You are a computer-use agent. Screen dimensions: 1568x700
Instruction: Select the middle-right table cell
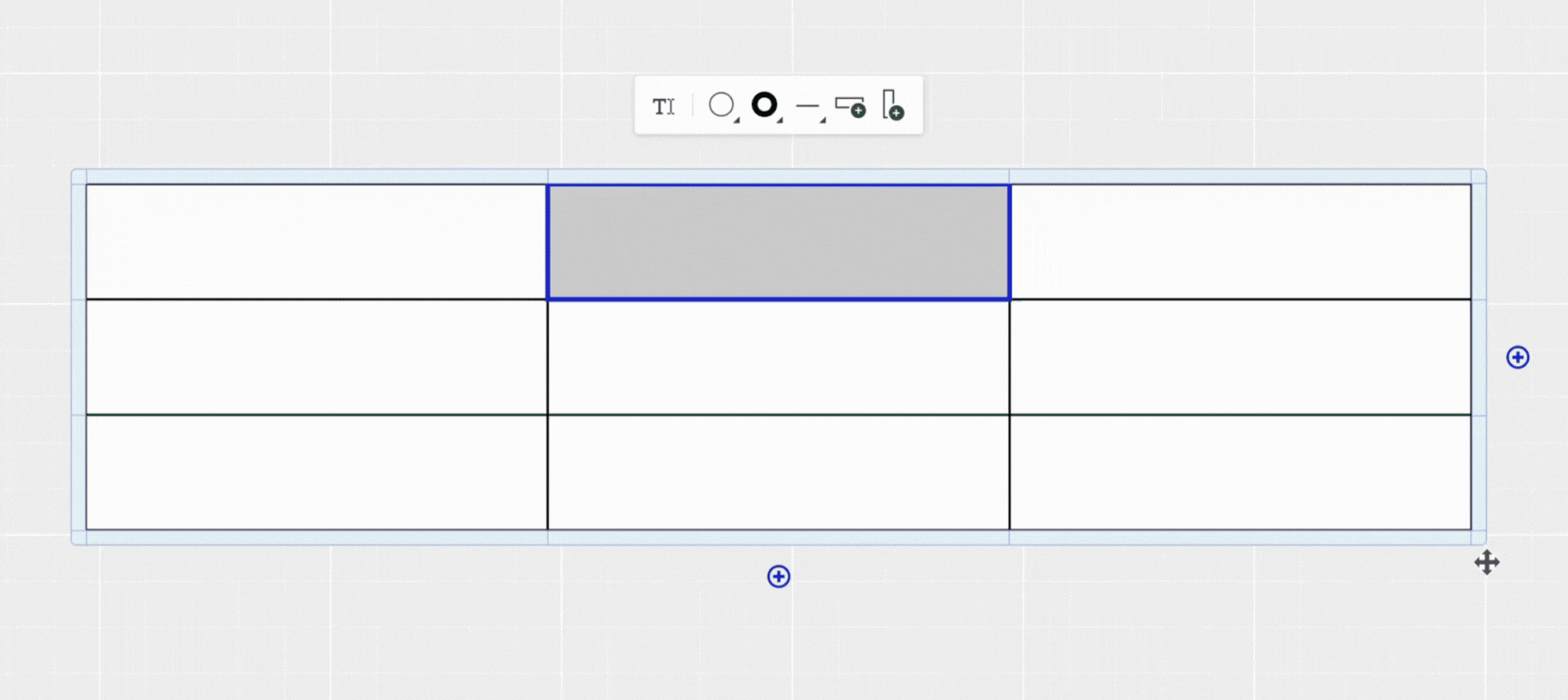point(1240,357)
